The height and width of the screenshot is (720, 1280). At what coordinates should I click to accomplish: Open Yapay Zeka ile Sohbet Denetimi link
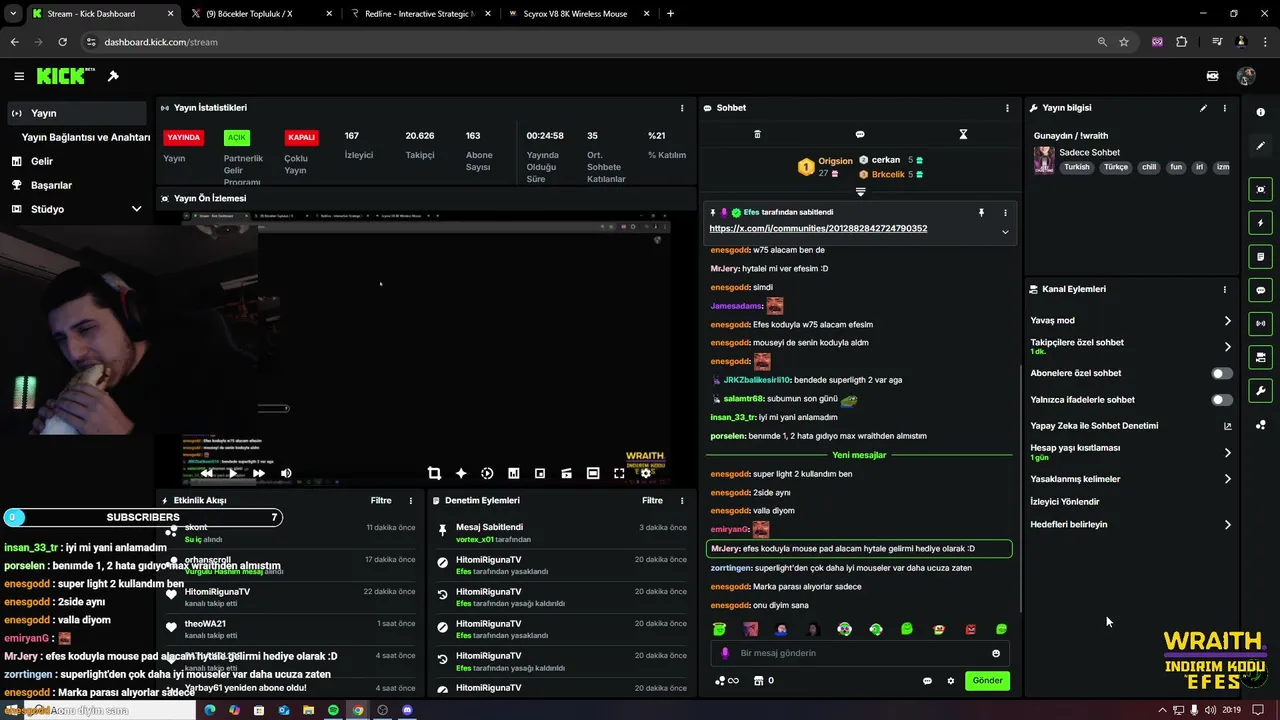click(1131, 426)
